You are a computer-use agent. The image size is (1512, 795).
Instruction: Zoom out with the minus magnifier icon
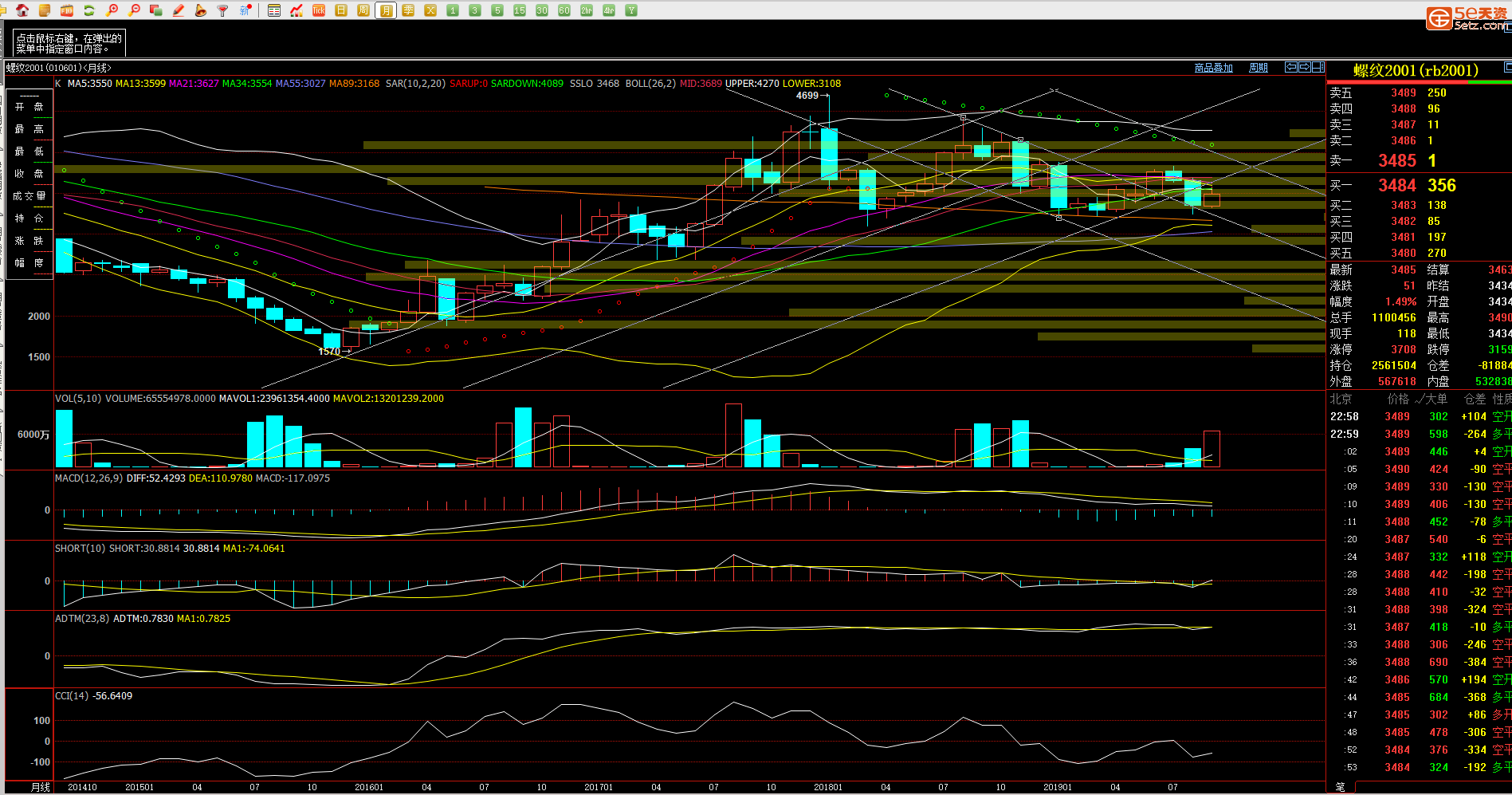tap(134, 10)
